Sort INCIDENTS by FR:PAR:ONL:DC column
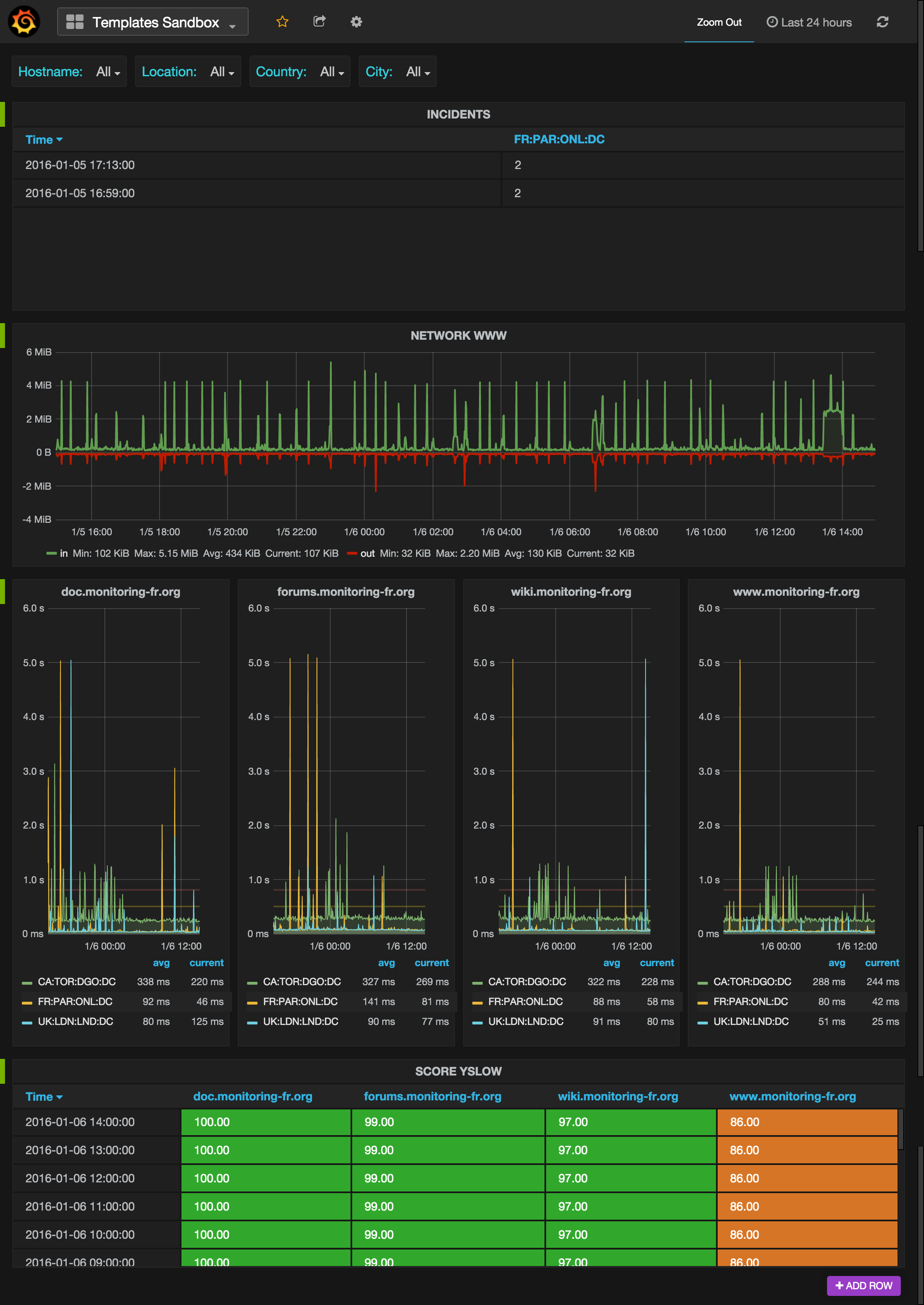The image size is (924, 1305). [x=559, y=139]
